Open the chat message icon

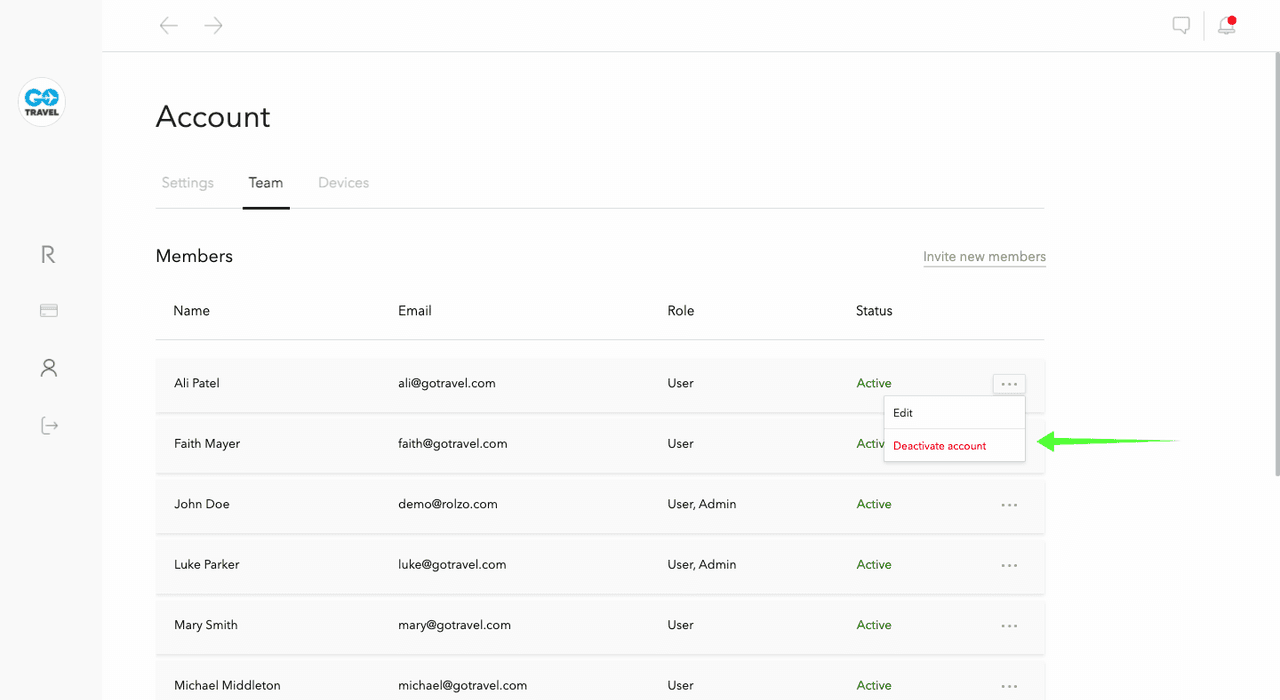(1181, 26)
